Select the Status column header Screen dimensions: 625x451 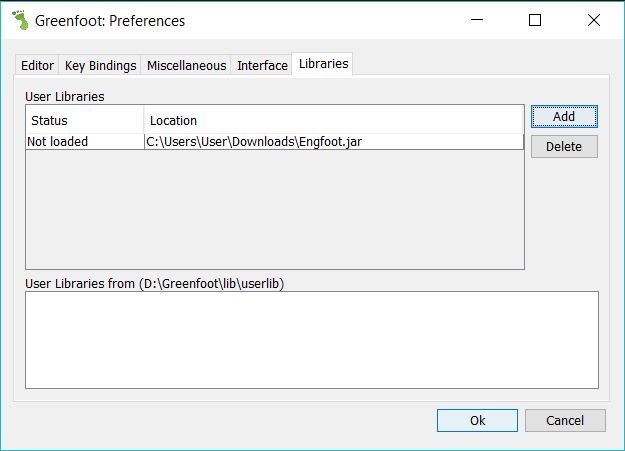coord(85,120)
